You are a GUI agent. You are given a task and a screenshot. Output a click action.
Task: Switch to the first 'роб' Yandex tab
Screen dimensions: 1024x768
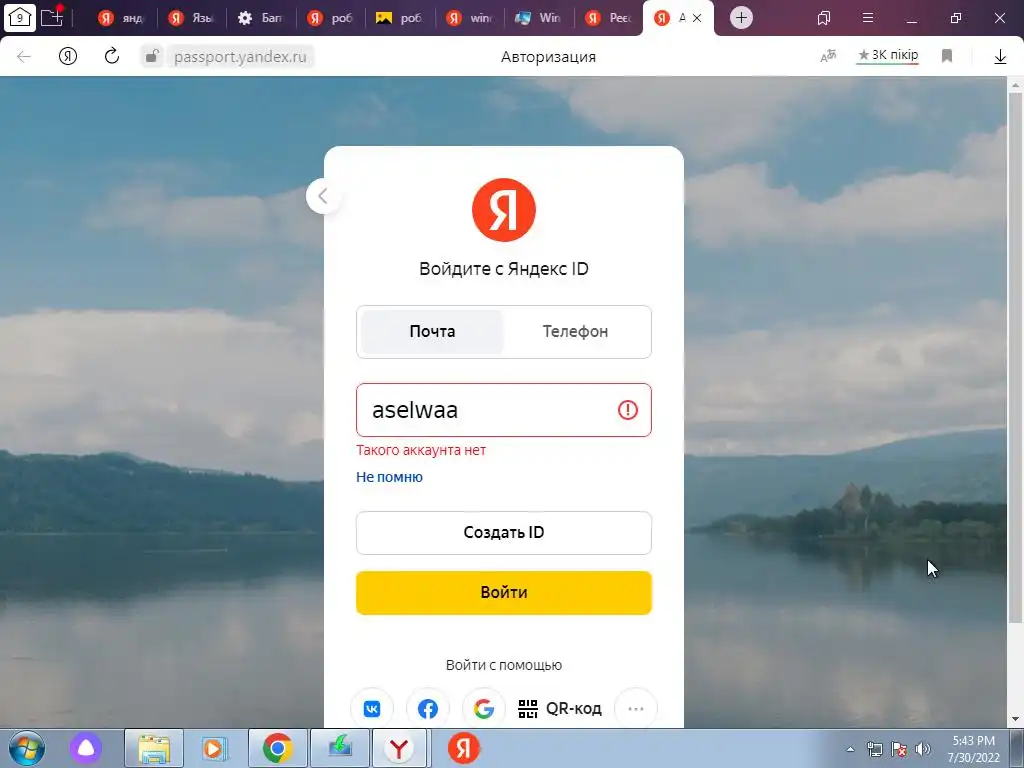330,18
